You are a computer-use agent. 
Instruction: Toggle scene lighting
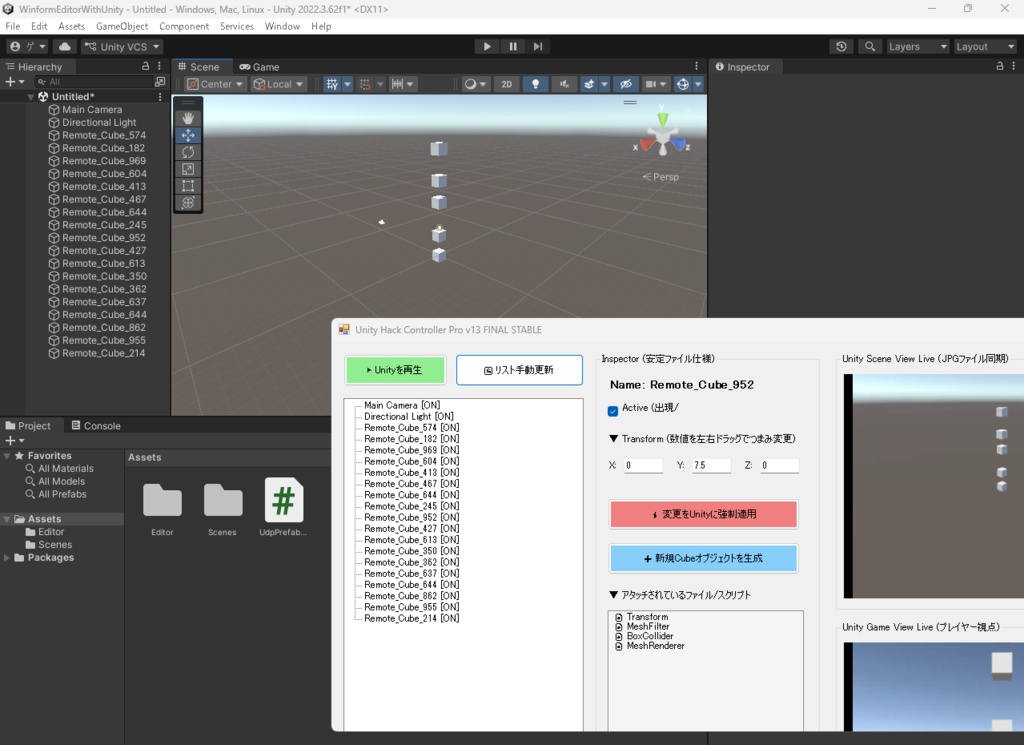[536, 84]
